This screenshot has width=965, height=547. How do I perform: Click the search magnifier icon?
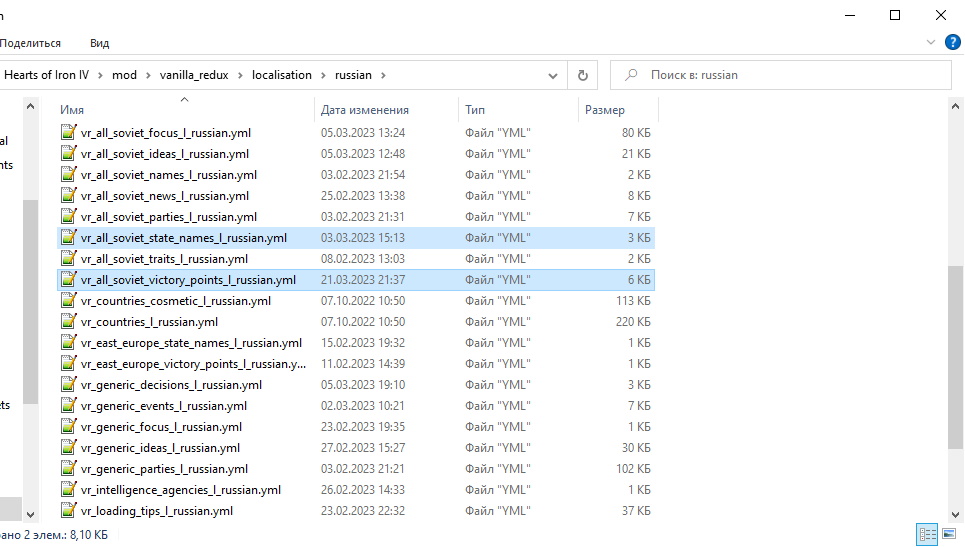(x=631, y=75)
